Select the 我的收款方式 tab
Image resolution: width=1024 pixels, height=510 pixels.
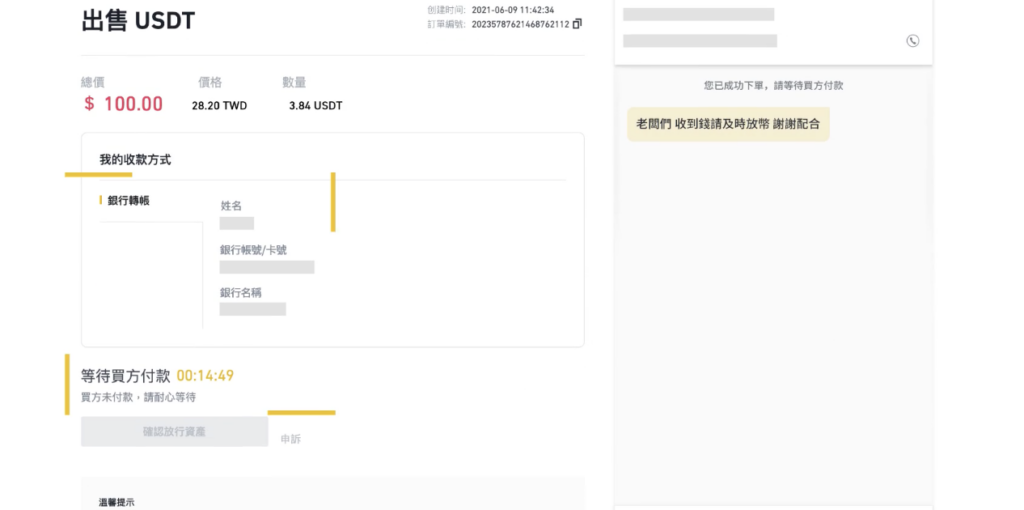click(x=135, y=159)
